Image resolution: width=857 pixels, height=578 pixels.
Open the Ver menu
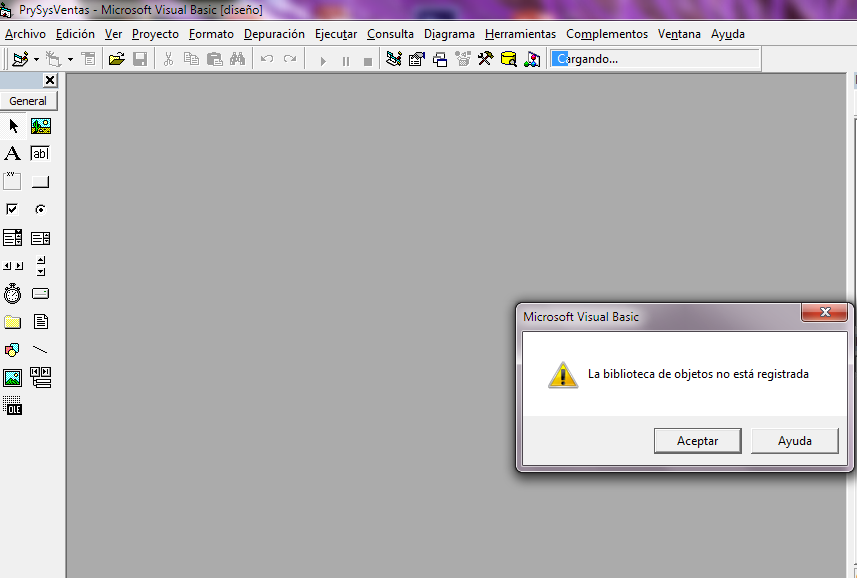[113, 34]
